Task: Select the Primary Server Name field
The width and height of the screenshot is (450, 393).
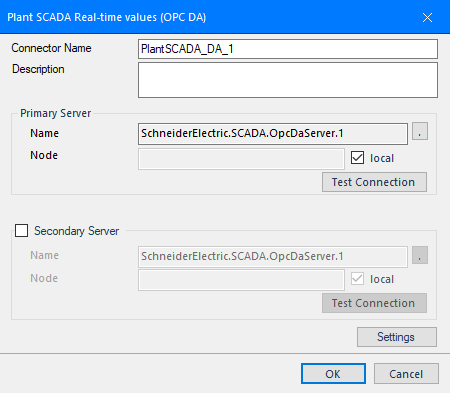Action: [273, 134]
